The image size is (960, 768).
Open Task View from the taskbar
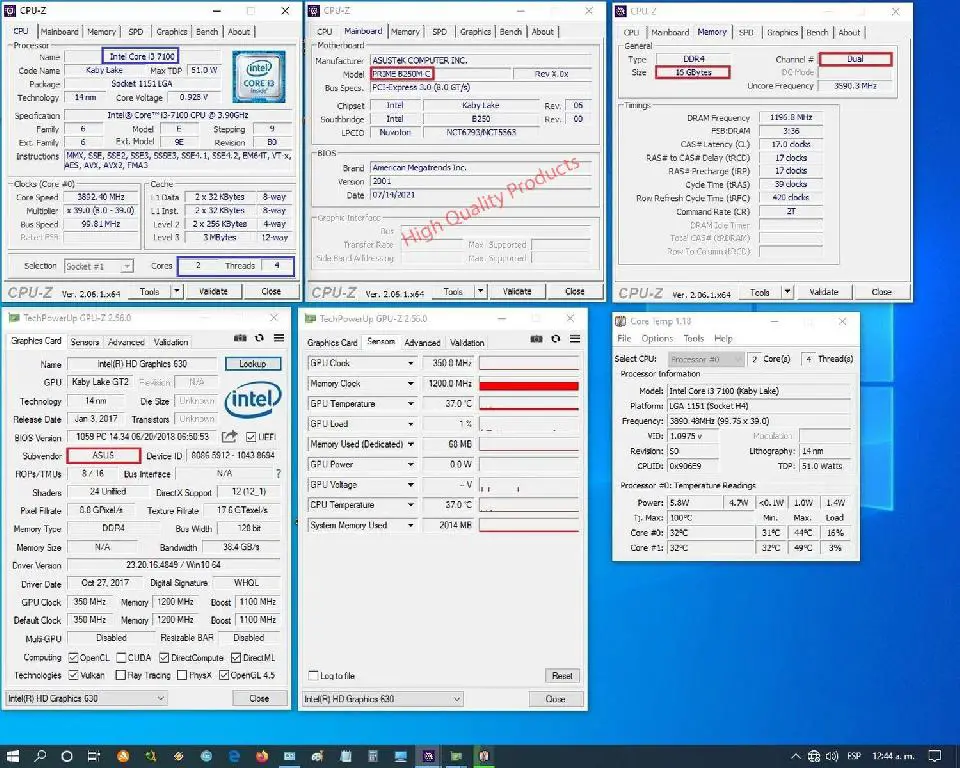[x=94, y=756]
